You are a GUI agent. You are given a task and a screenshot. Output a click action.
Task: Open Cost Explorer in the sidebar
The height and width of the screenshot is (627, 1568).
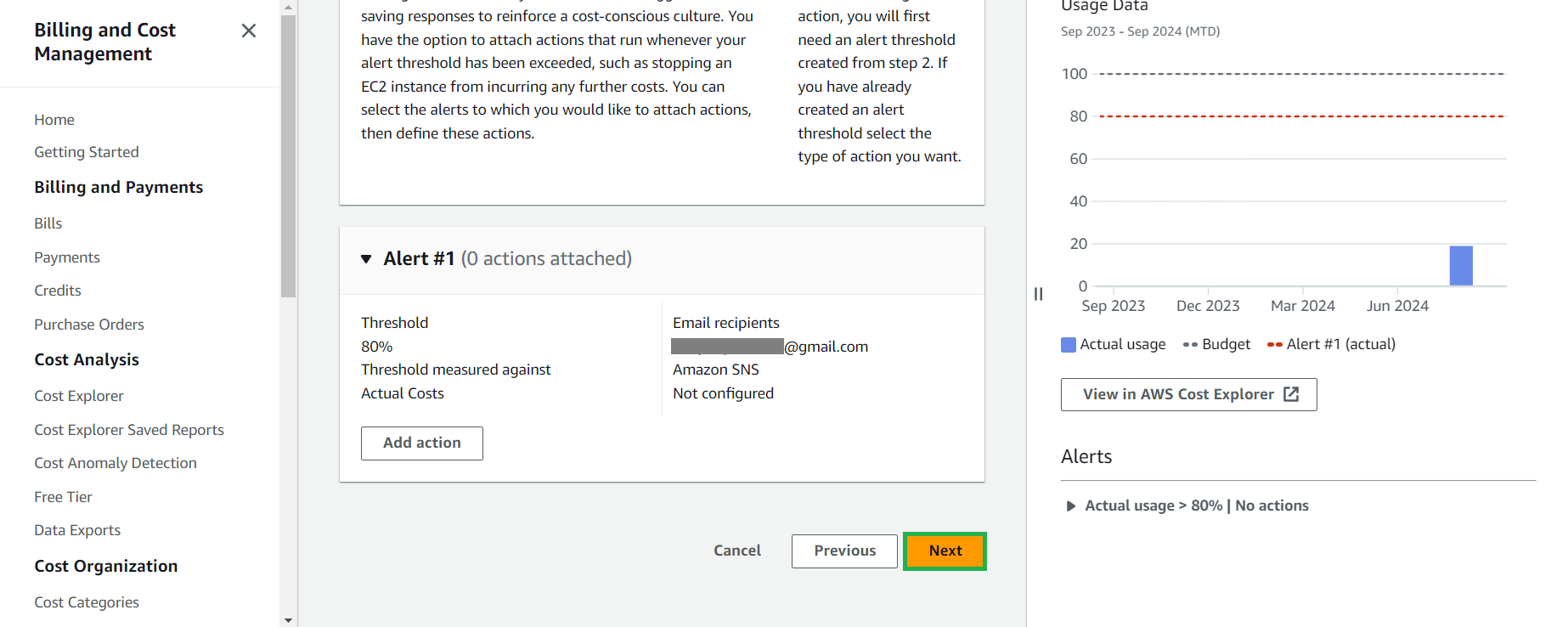(x=79, y=396)
